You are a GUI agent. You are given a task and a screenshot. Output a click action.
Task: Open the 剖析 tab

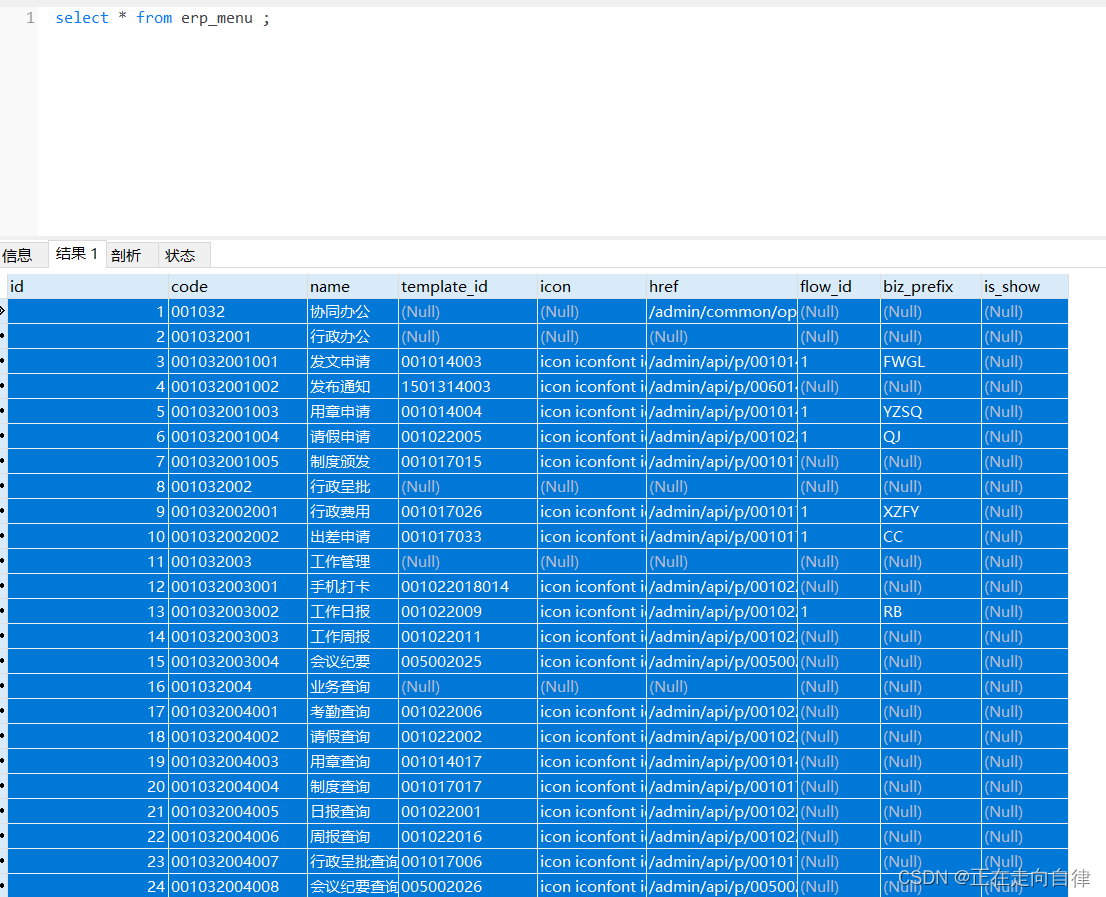pyautogui.click(x=126, y=255)
